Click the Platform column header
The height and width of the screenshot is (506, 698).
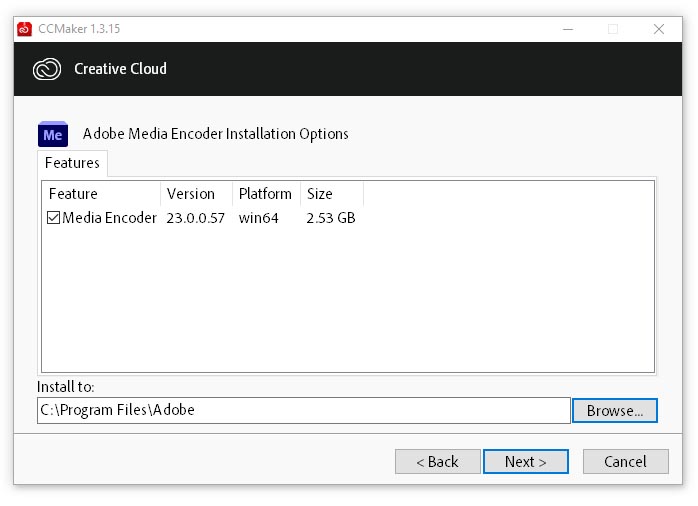(266, 194)
